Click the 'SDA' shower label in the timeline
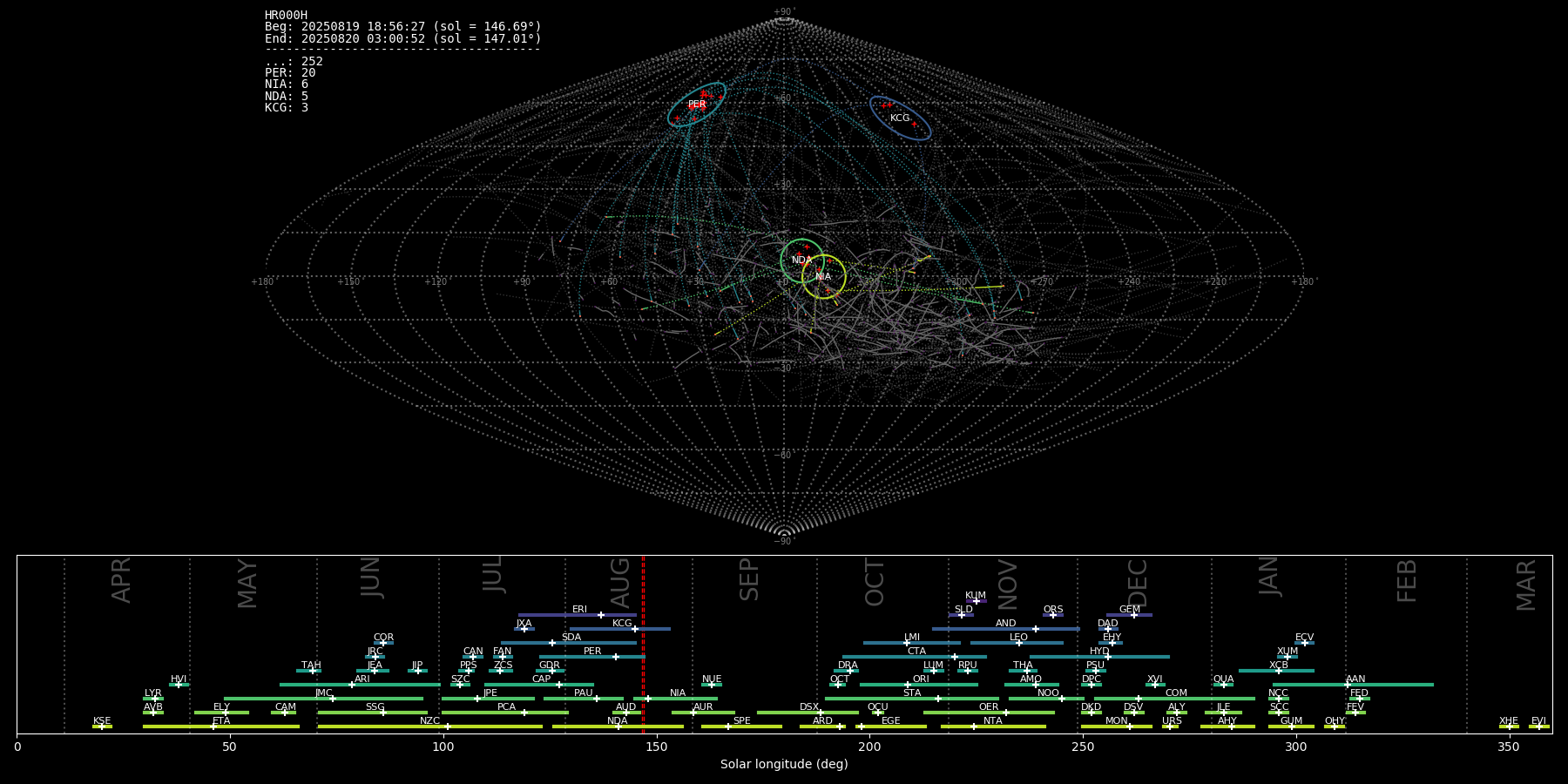1568x784 pixels. point(571,638)
